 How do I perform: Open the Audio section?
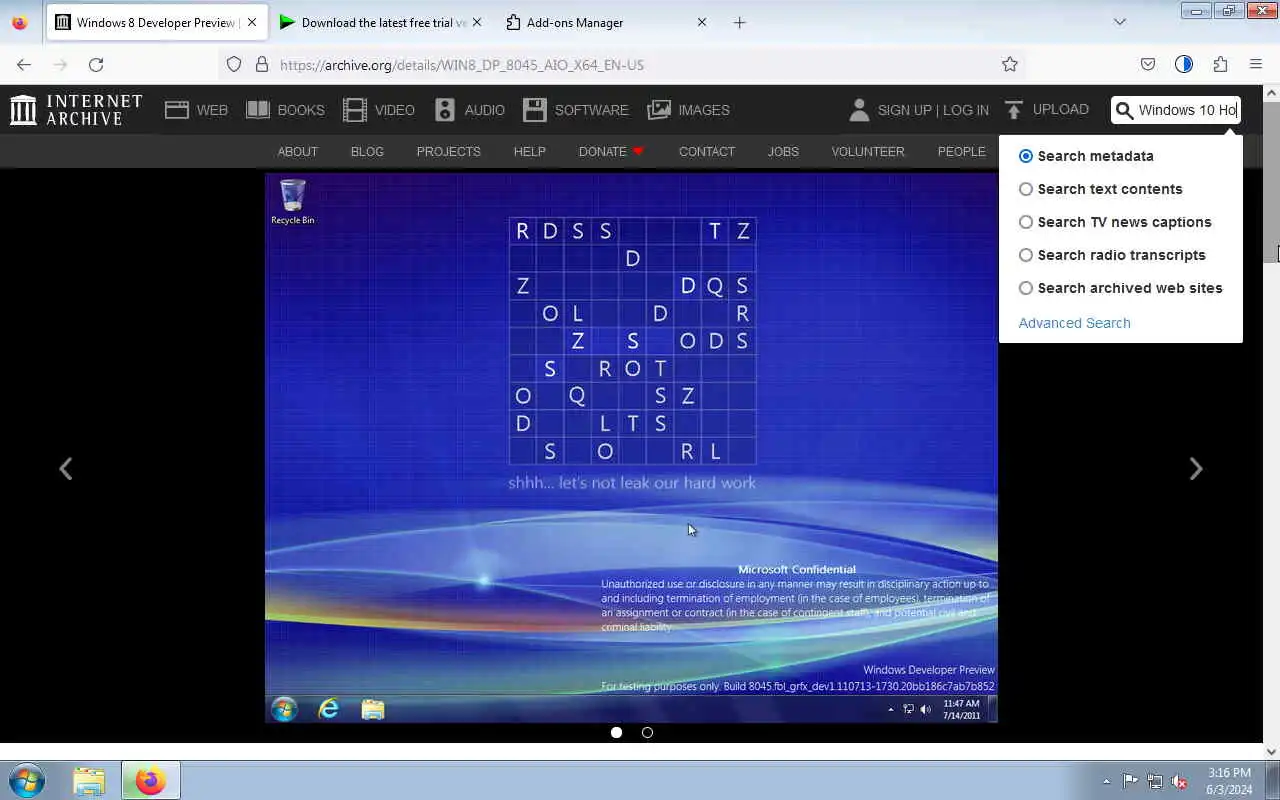469,110
